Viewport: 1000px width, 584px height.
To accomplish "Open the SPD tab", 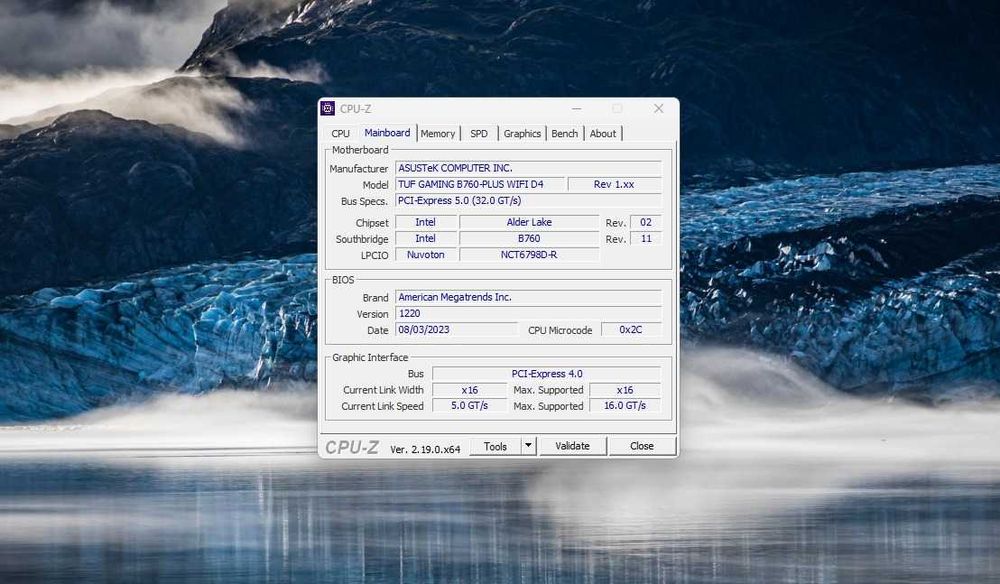I will pos(479,133).
